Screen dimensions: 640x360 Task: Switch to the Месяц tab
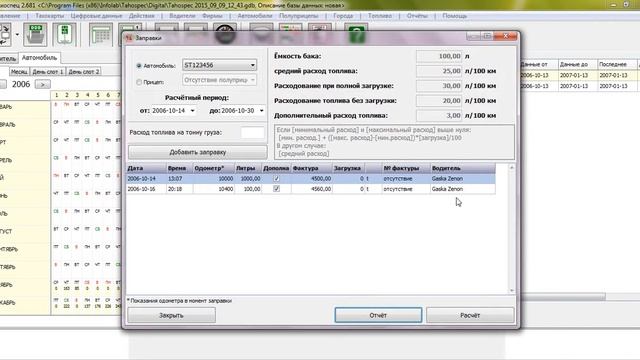click(19, 72)
